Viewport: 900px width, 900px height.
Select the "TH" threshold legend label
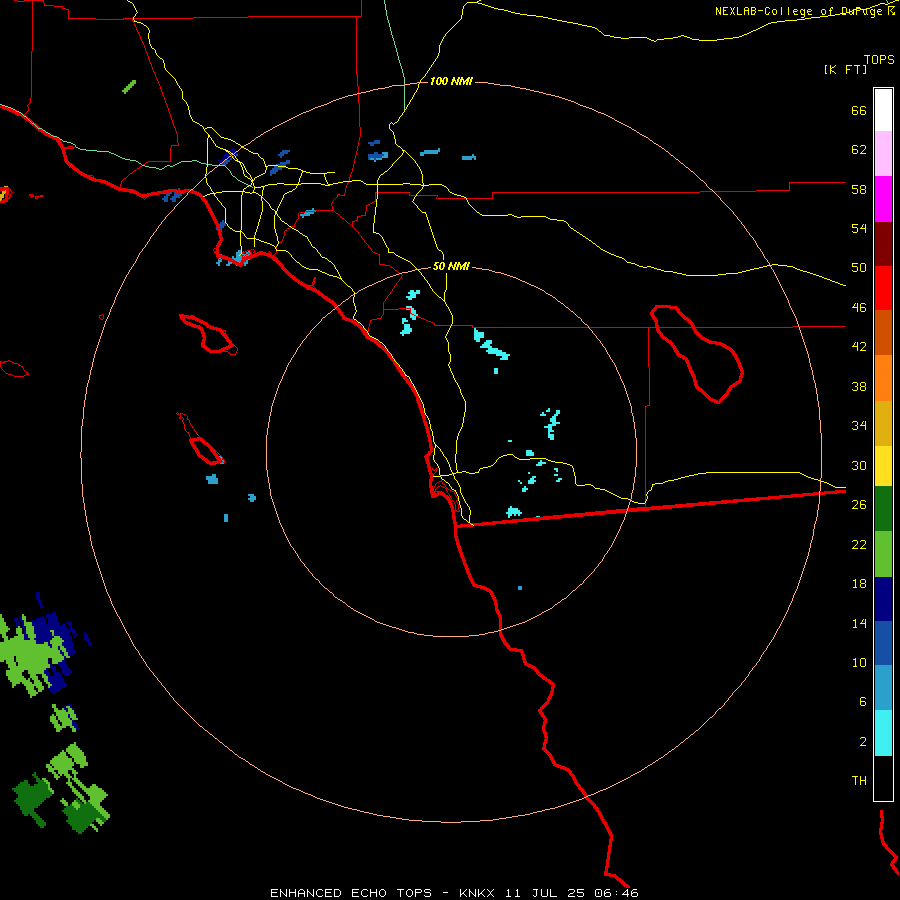(x=859, y=781)
